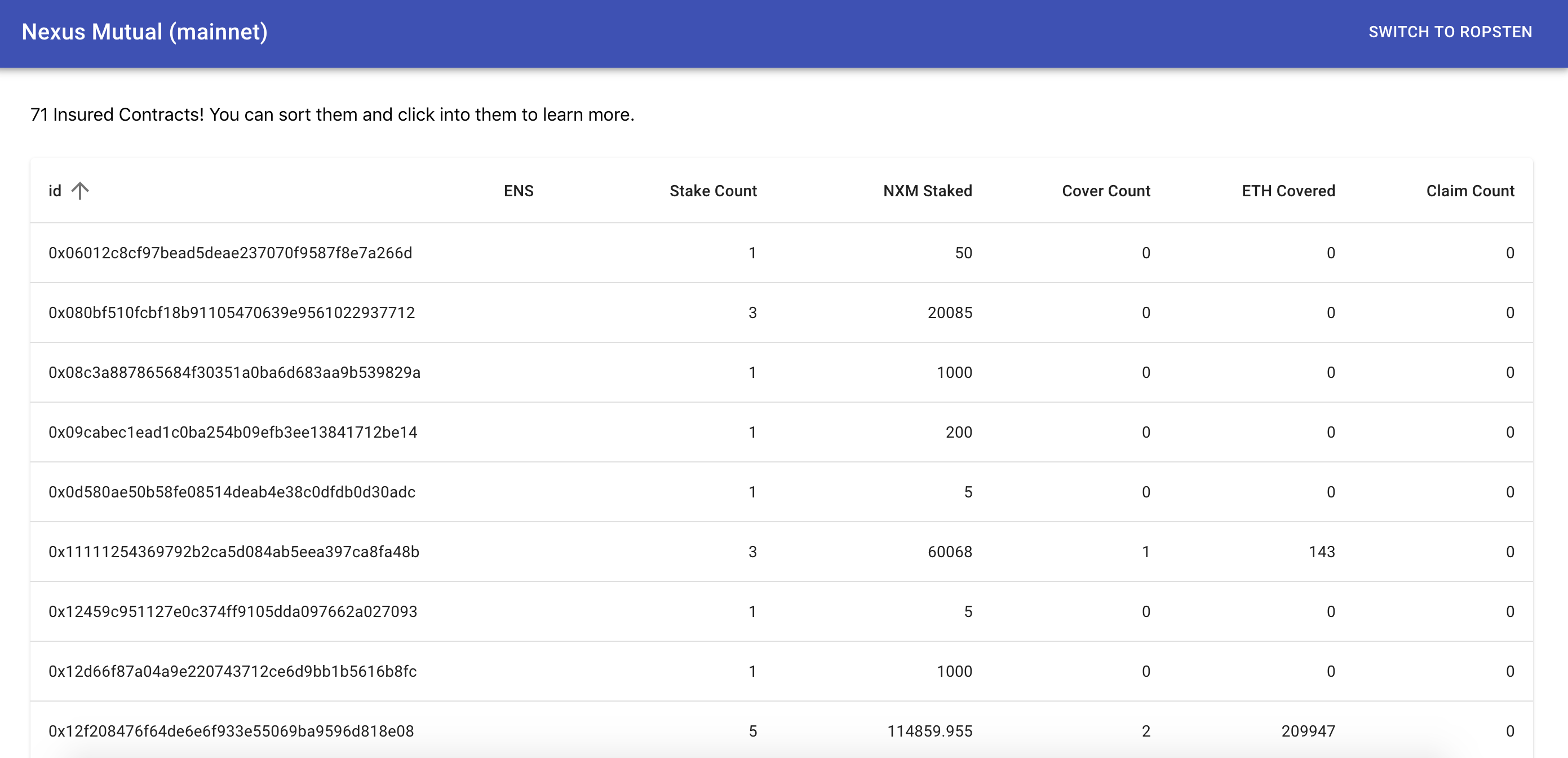Click Stake Count 5 in the 0x12f208 row
The width and height of the screenshot is (1568, 758).
[x=752, y=730]
